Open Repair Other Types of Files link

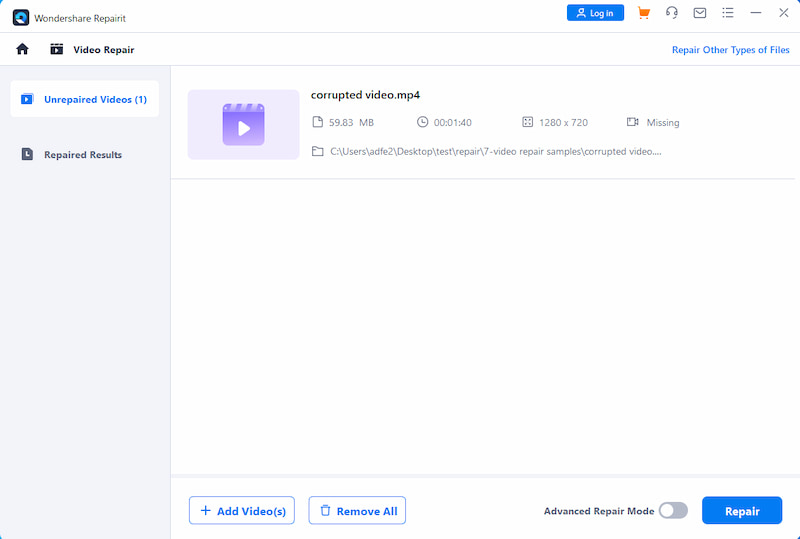tap(730, 50)
